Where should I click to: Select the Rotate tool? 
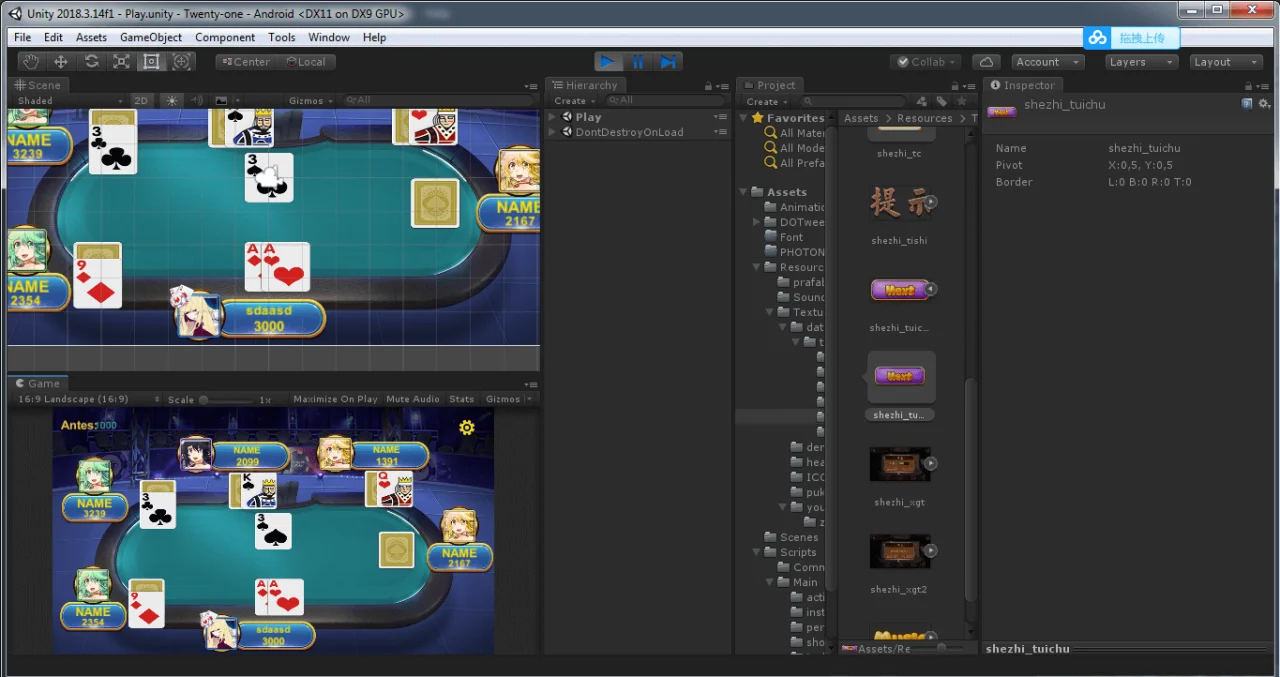click(x=91, y=62)
